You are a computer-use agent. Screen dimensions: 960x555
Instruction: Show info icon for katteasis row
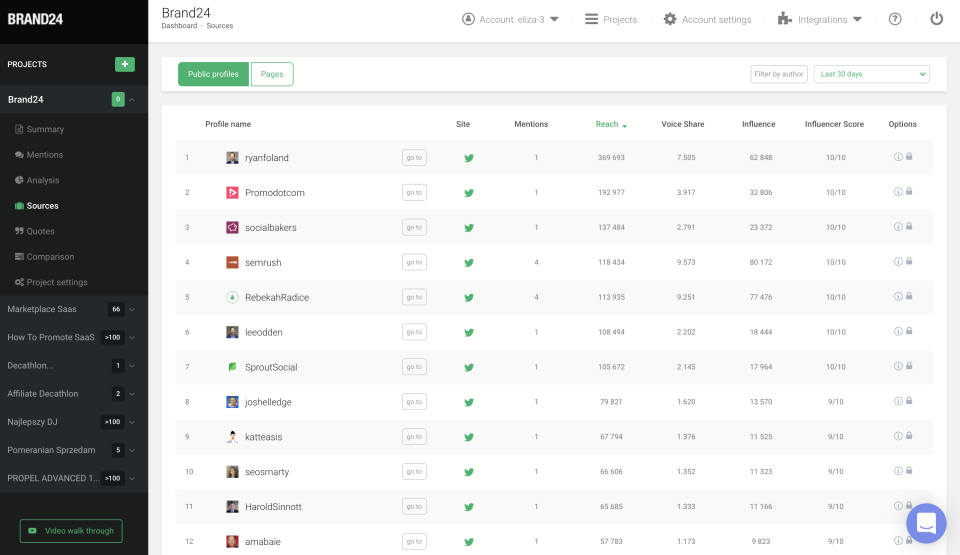898,436
